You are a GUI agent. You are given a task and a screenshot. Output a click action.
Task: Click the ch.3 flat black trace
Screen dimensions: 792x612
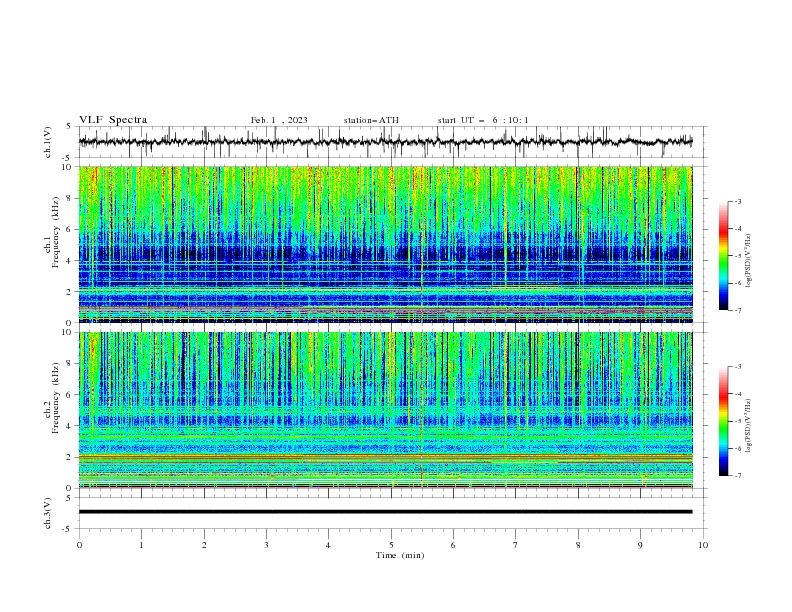pos(385,512)
